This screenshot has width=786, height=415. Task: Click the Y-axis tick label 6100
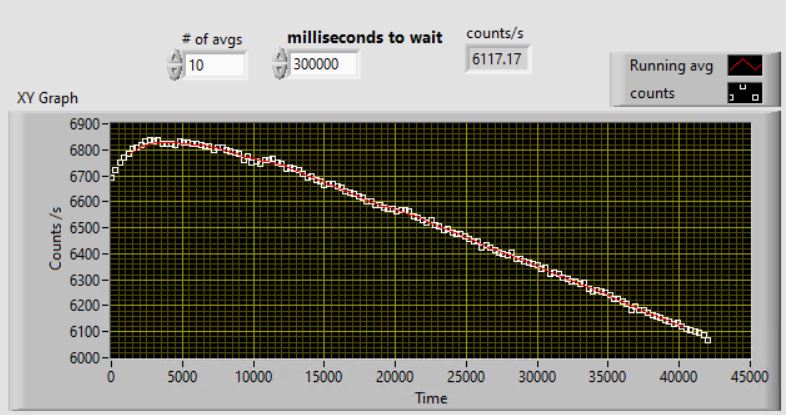pos(86,331)
